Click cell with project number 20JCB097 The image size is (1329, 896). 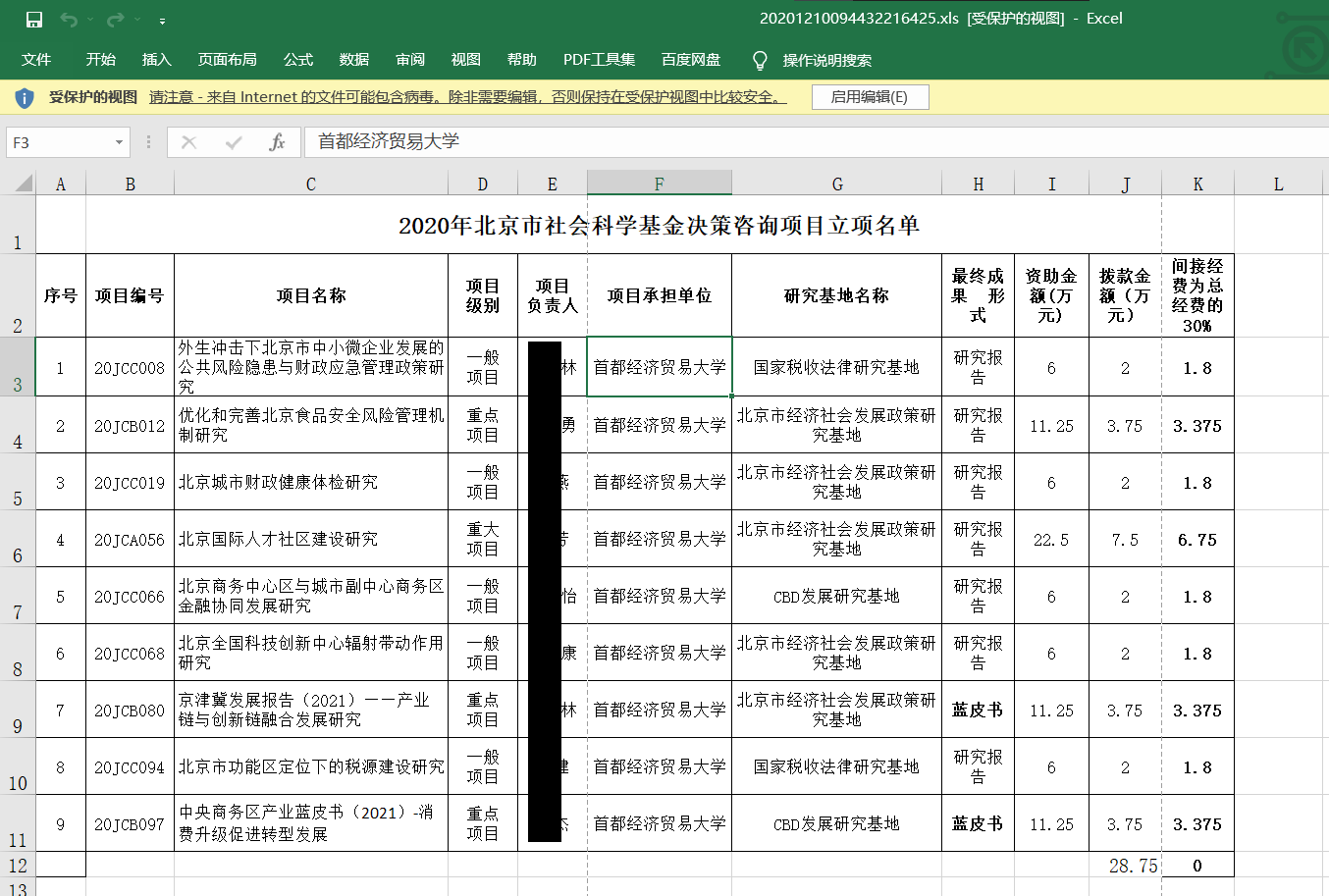[x=130, y=823]
